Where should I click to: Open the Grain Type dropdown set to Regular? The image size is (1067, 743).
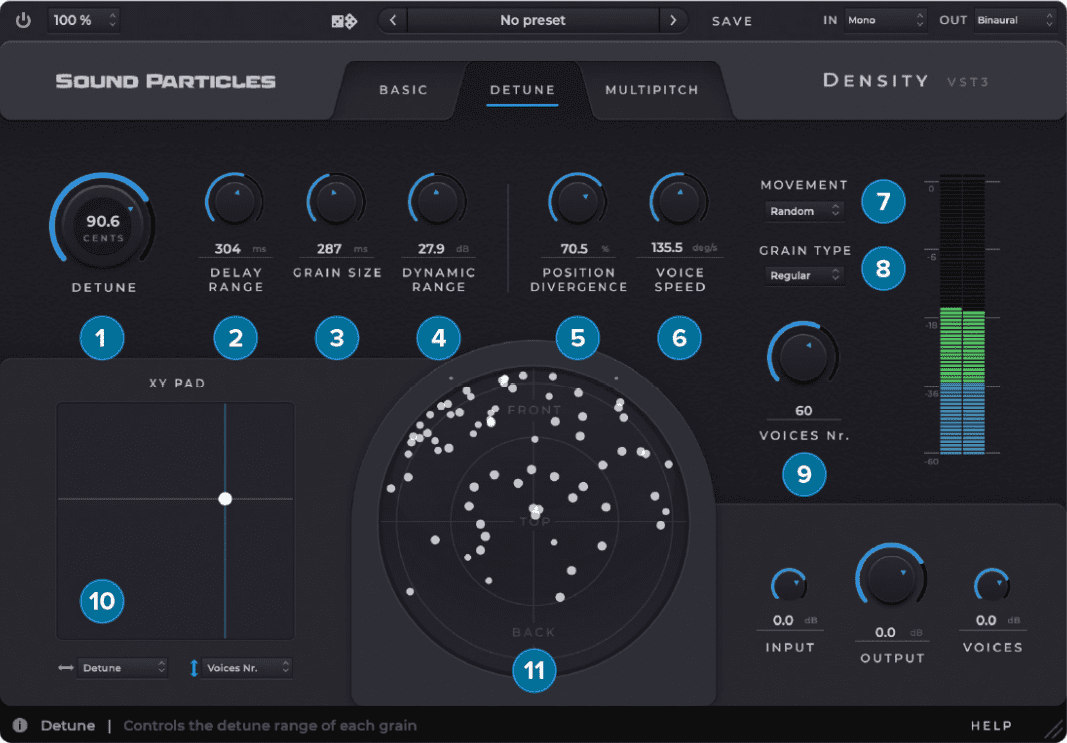[x=804, y=276]
